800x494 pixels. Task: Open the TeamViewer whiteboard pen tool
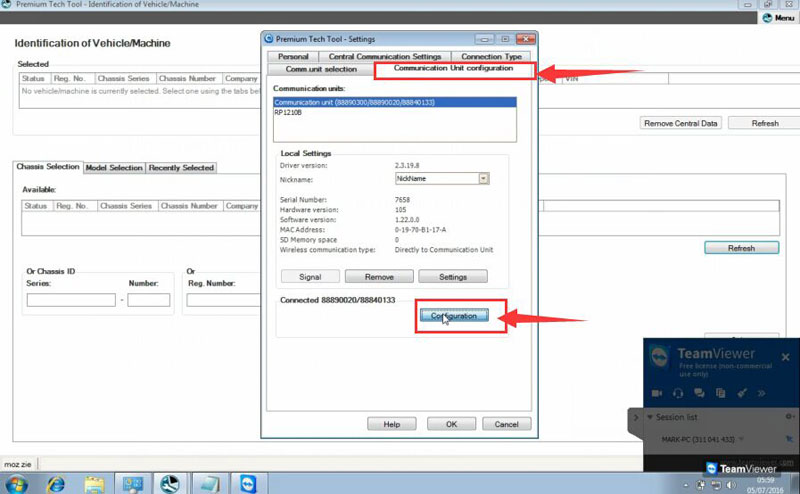pyautogui.click(x=742, y=393)
